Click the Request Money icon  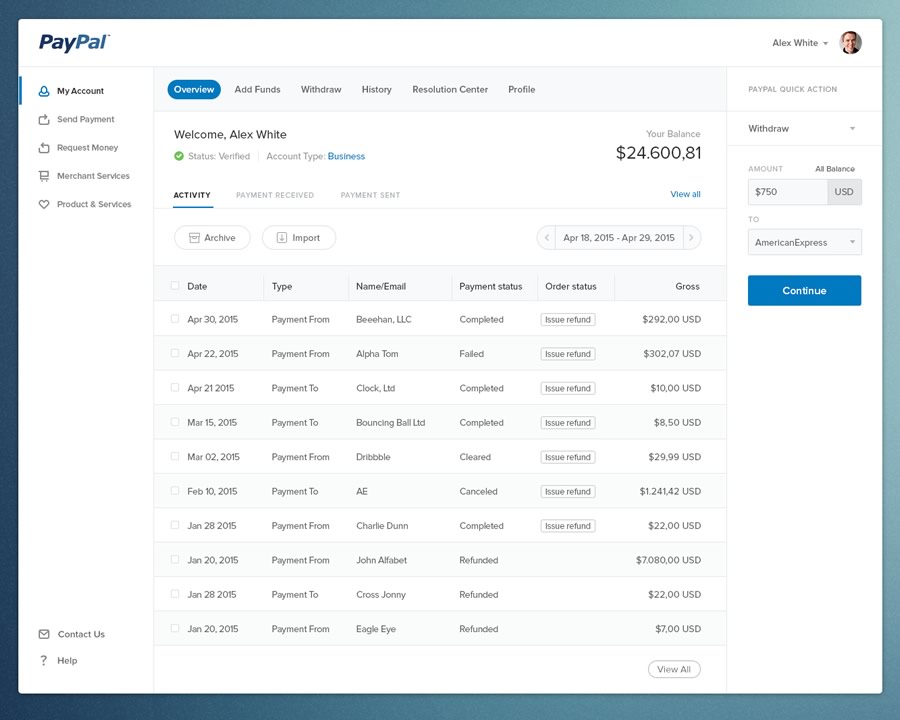(44, 148)
